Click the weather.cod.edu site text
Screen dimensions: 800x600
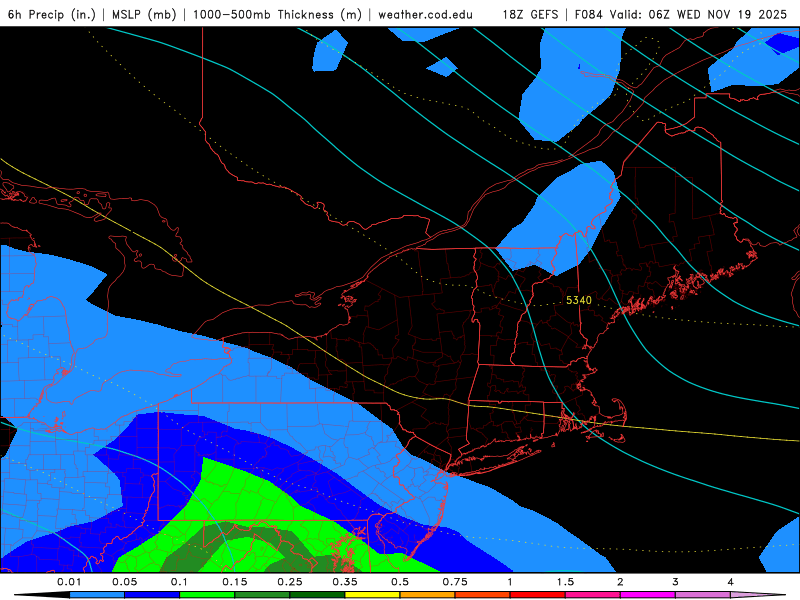click(426, 14)
